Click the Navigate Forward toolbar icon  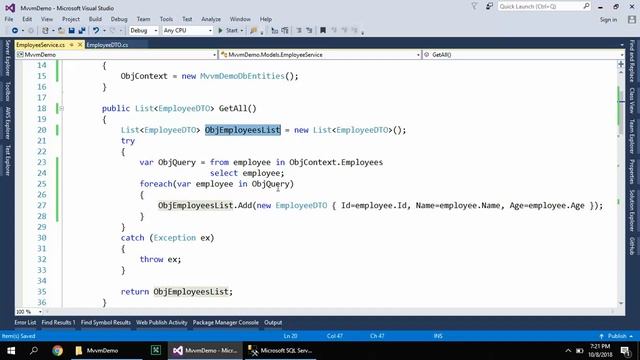click(31, 31)
